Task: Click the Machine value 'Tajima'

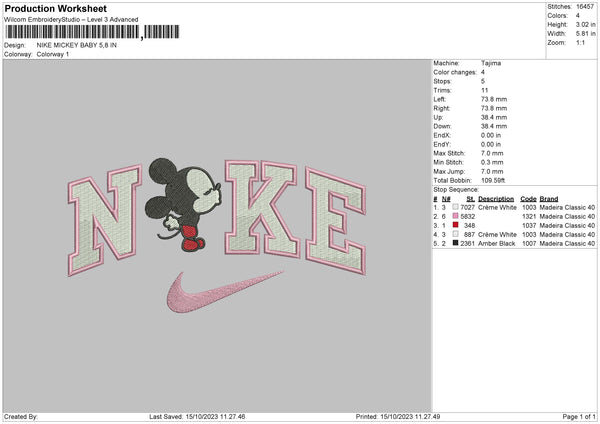Action: 491,63
